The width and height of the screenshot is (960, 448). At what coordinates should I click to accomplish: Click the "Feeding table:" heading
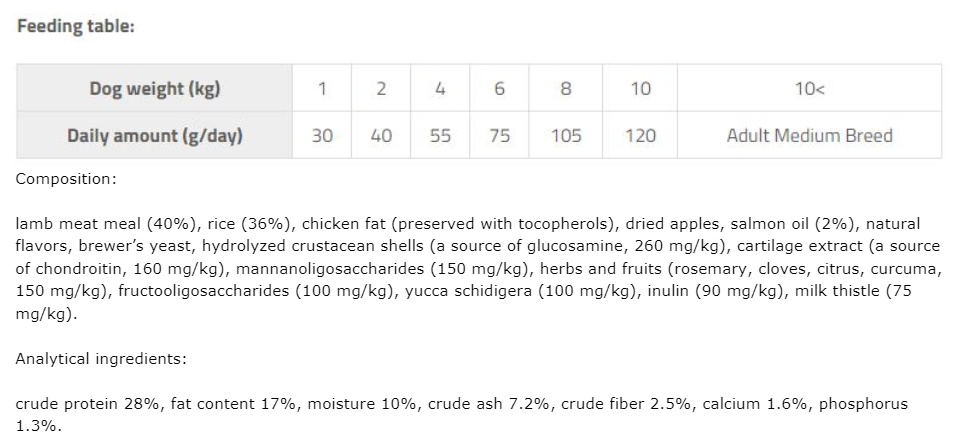pyautogui.click(x=76, y=26)
